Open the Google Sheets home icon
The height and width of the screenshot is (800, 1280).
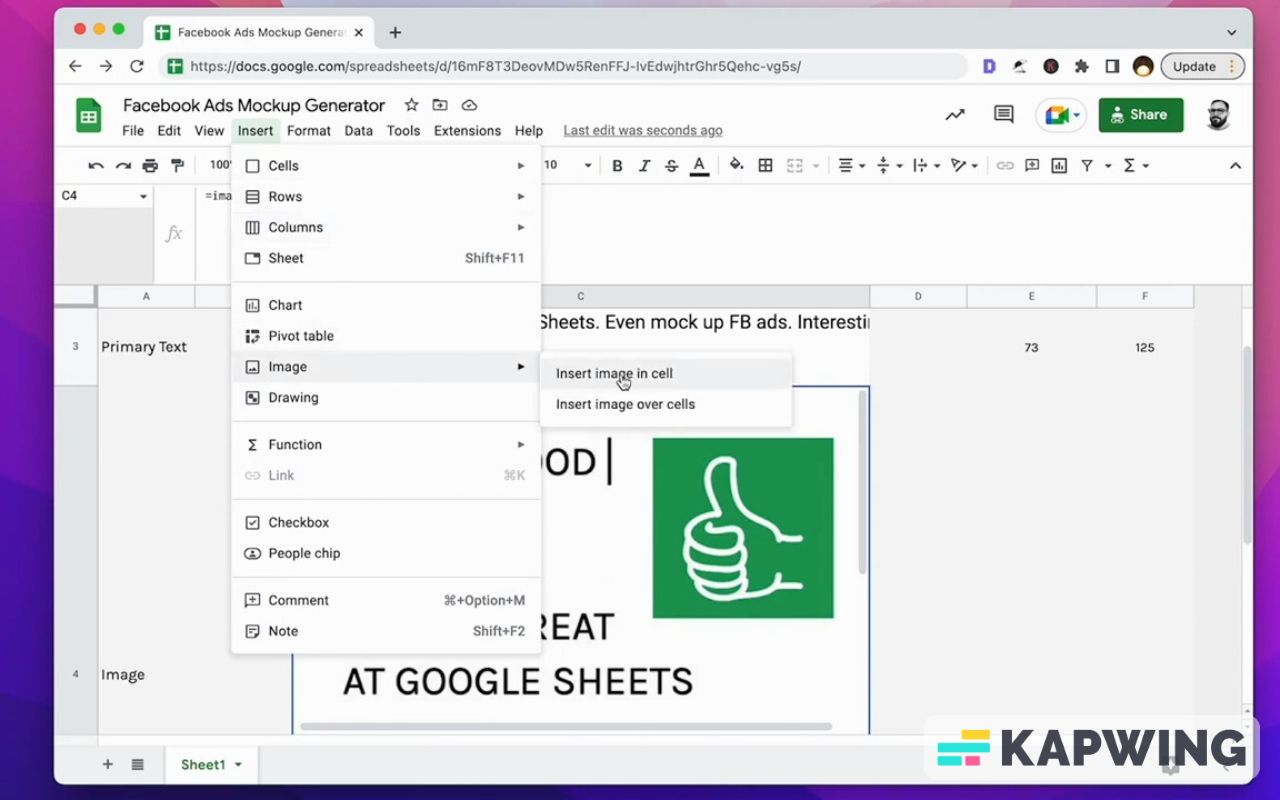point(89,116)
